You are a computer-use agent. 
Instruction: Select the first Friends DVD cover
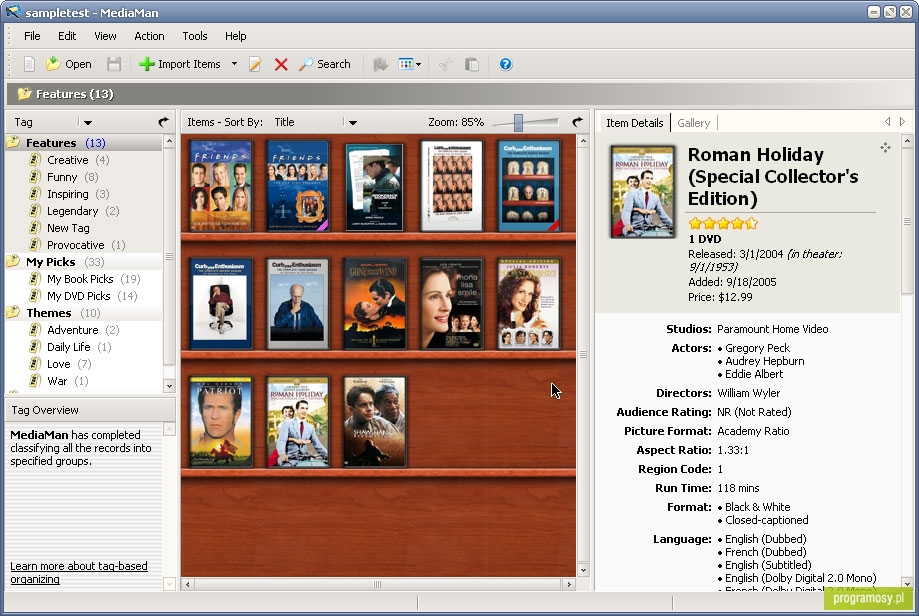coord(221,186)
